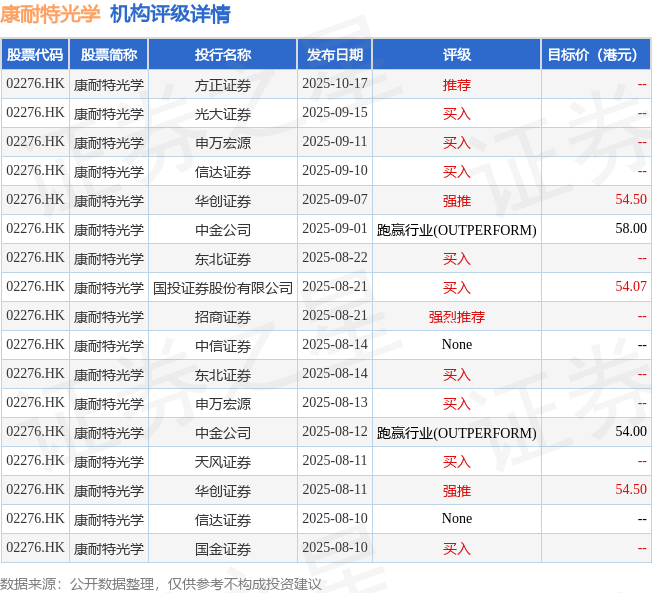Click the heading 机构评级详情
Viewport: 652px width, 593px height.
(170, 15)
